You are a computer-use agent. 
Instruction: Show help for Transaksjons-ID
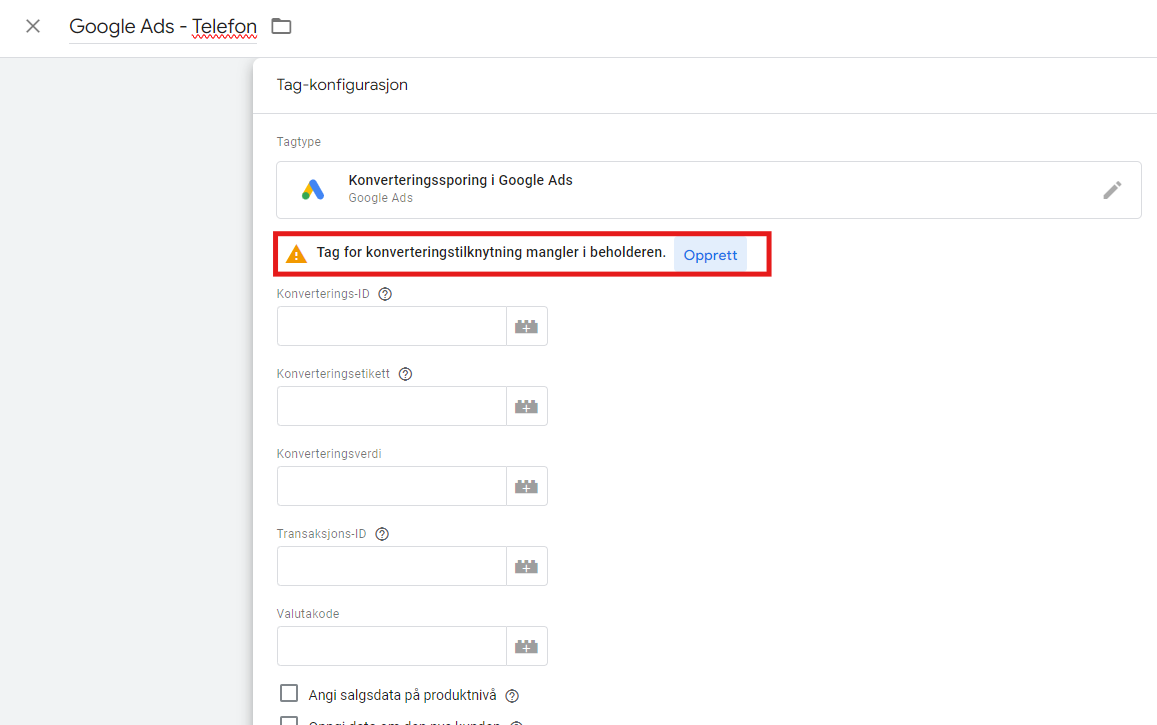pos(382,534)
